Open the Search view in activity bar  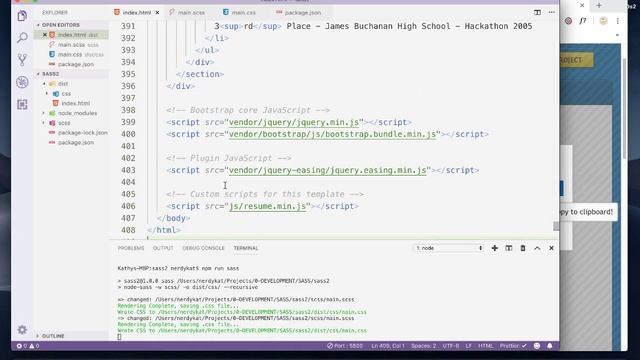[22, 38]
